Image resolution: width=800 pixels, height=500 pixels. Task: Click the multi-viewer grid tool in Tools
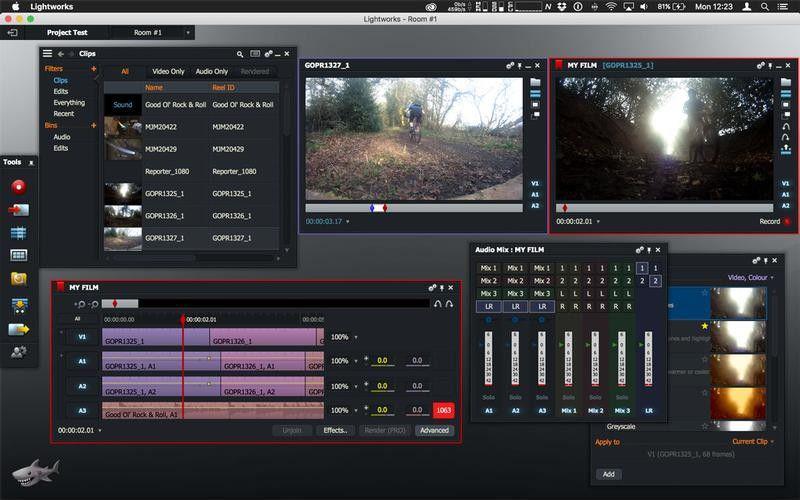[18, 255]
